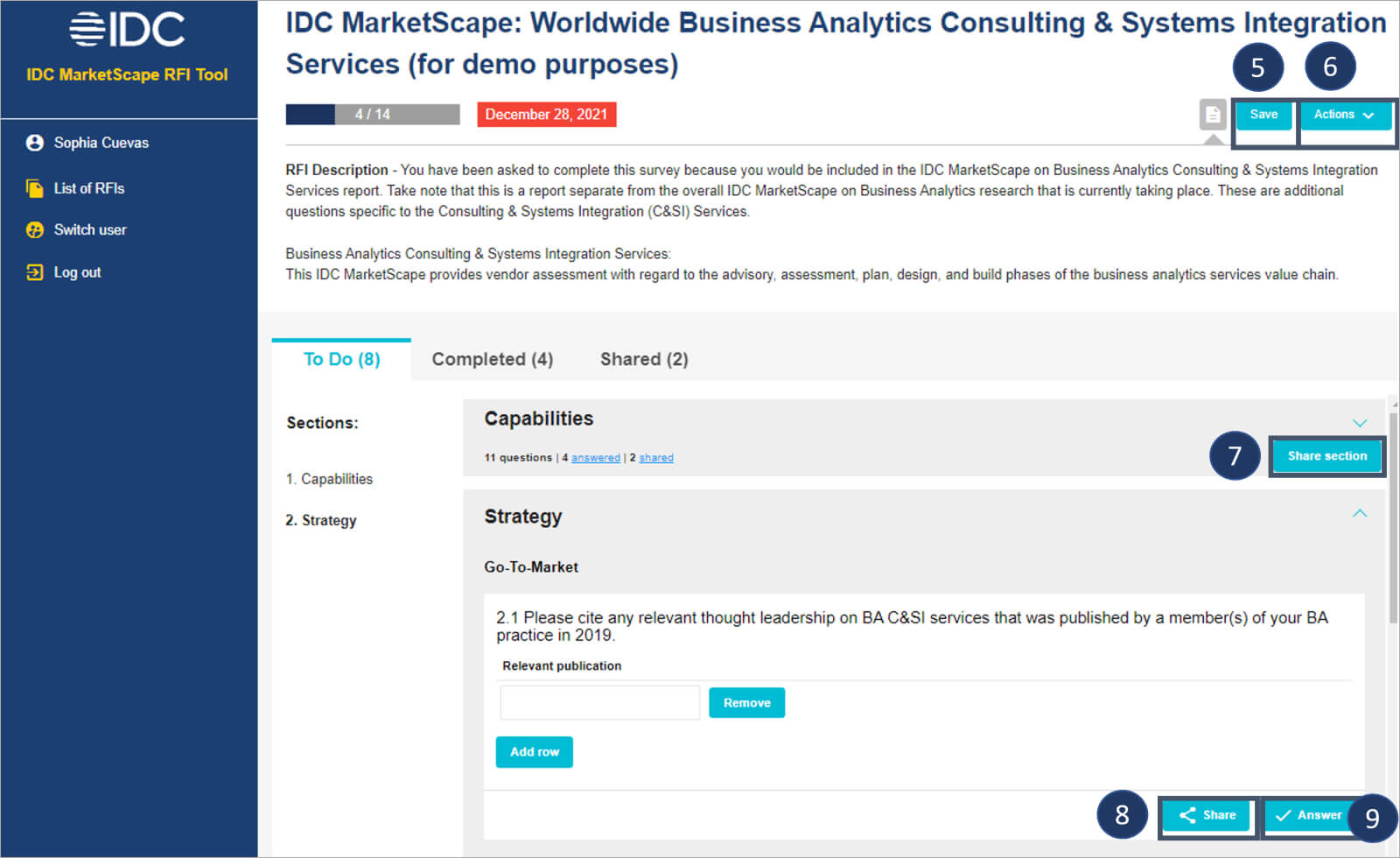Image resolution: width=1400 pixels, height=858 pixels.
Task: Click the checkmark Answer button
Action: tap(1307, 815)
